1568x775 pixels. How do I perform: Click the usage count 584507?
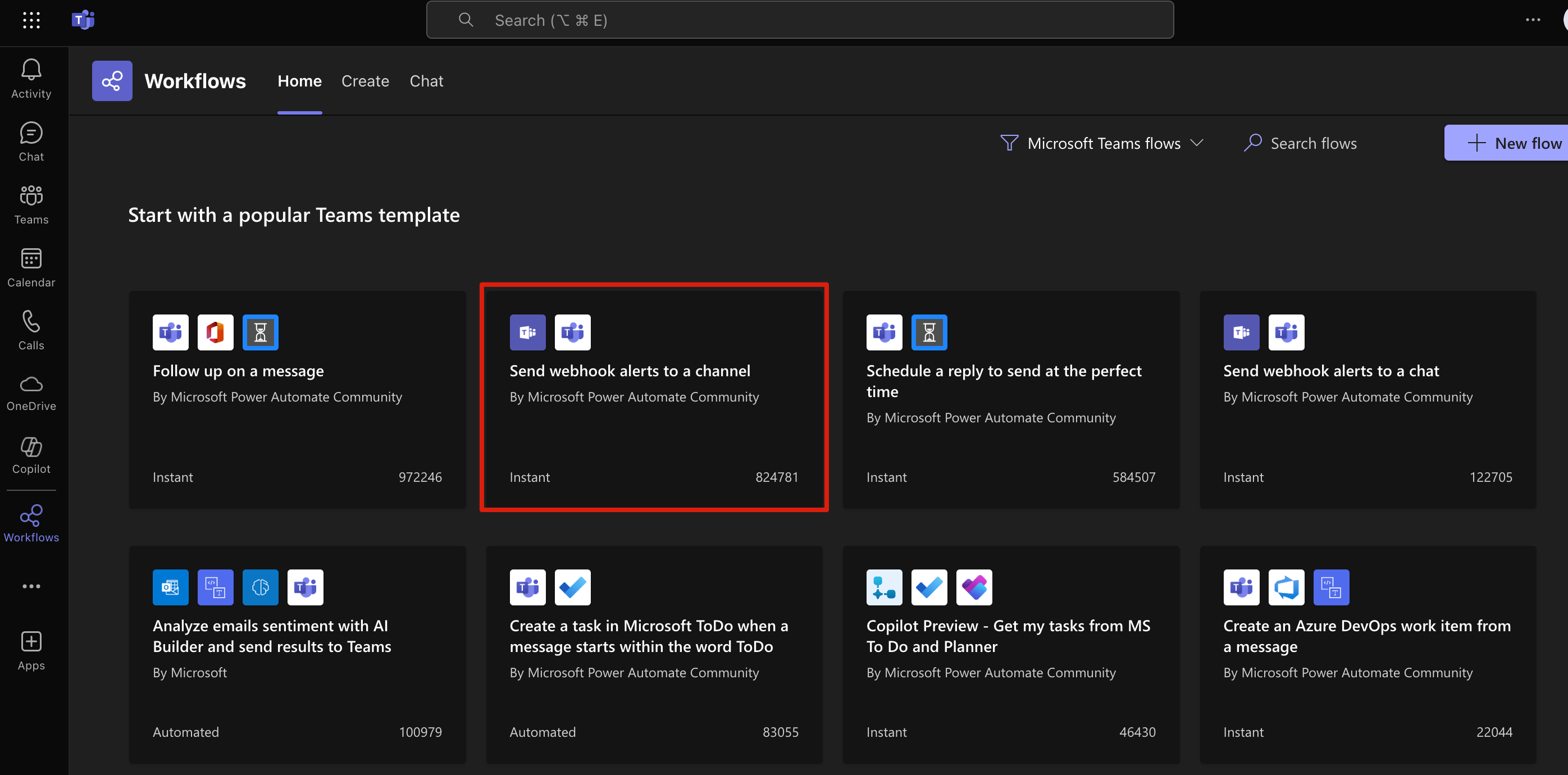[1134, 477]
